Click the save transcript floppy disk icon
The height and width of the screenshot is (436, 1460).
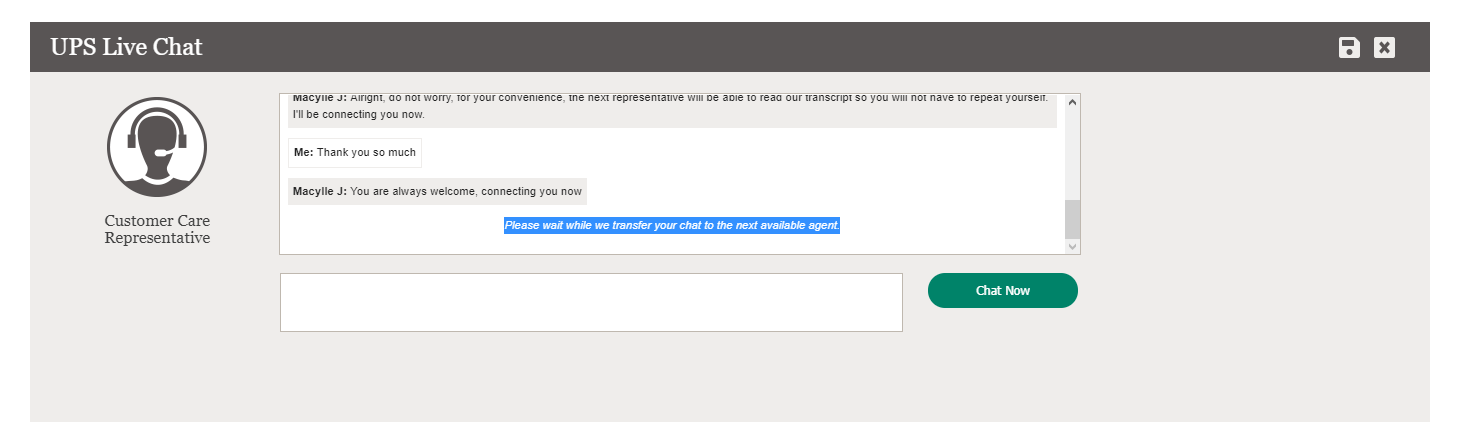1349,47
